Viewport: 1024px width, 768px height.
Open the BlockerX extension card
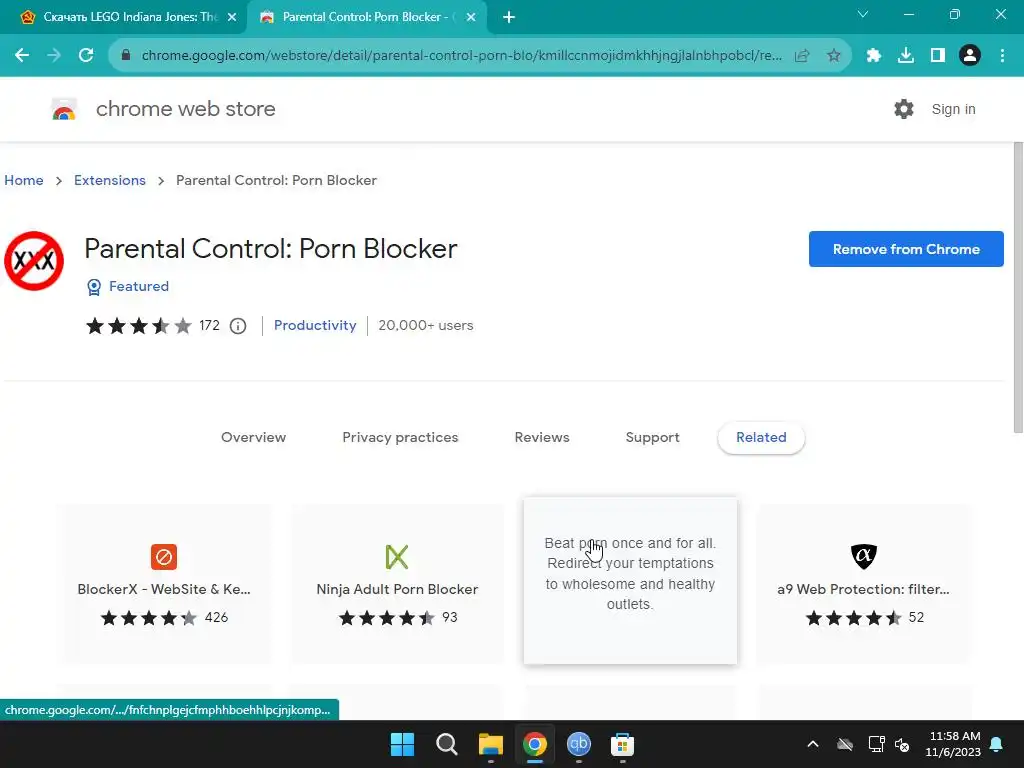click(164, 584)
